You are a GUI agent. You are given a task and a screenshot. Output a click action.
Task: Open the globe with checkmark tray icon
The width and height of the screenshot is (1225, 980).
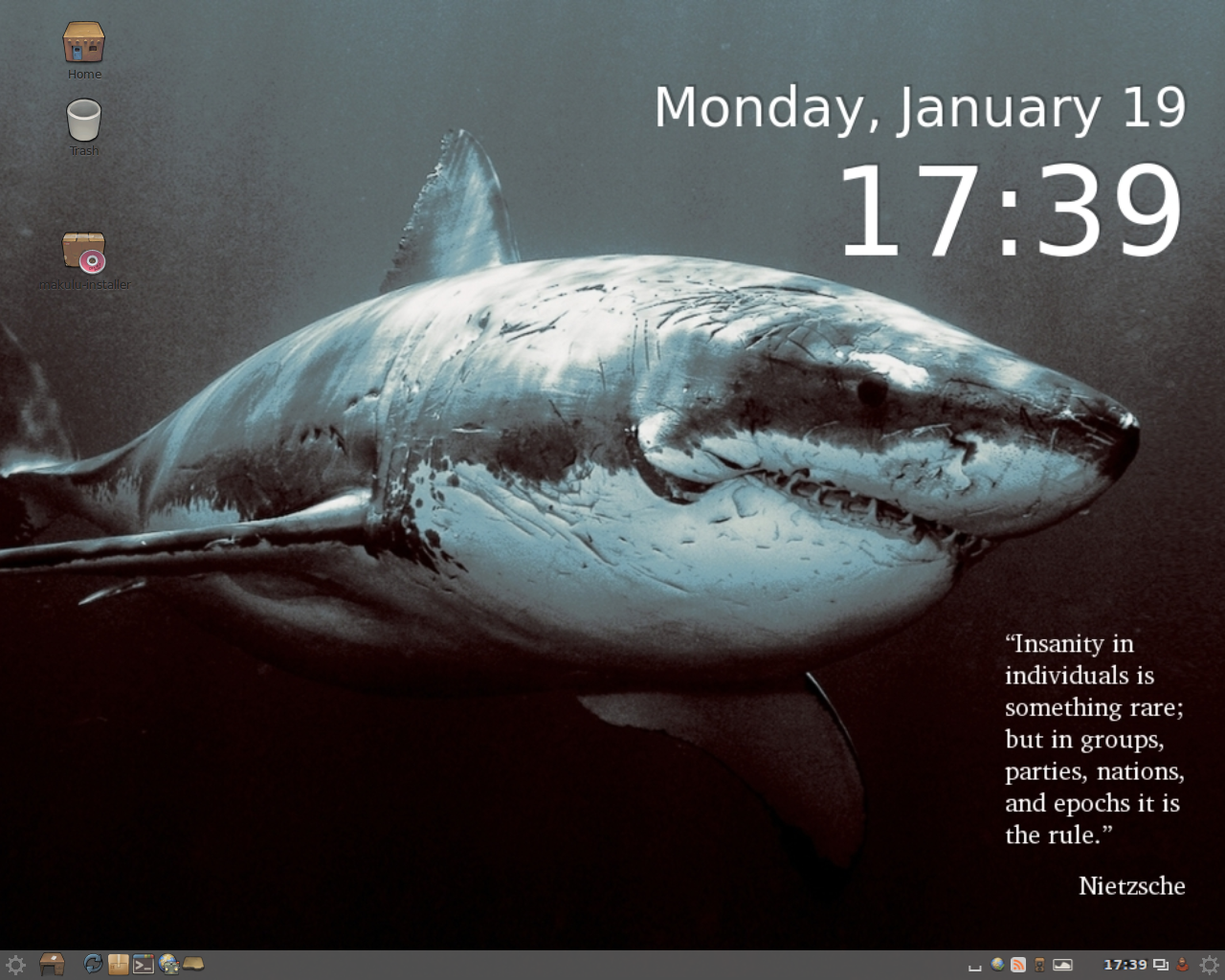(x=998, y=965)
